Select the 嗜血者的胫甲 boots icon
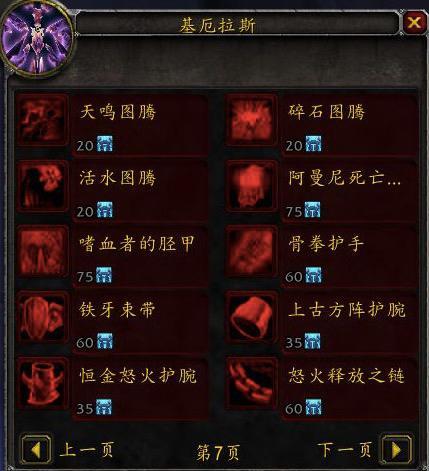429x471 pixels. [42, 251]
